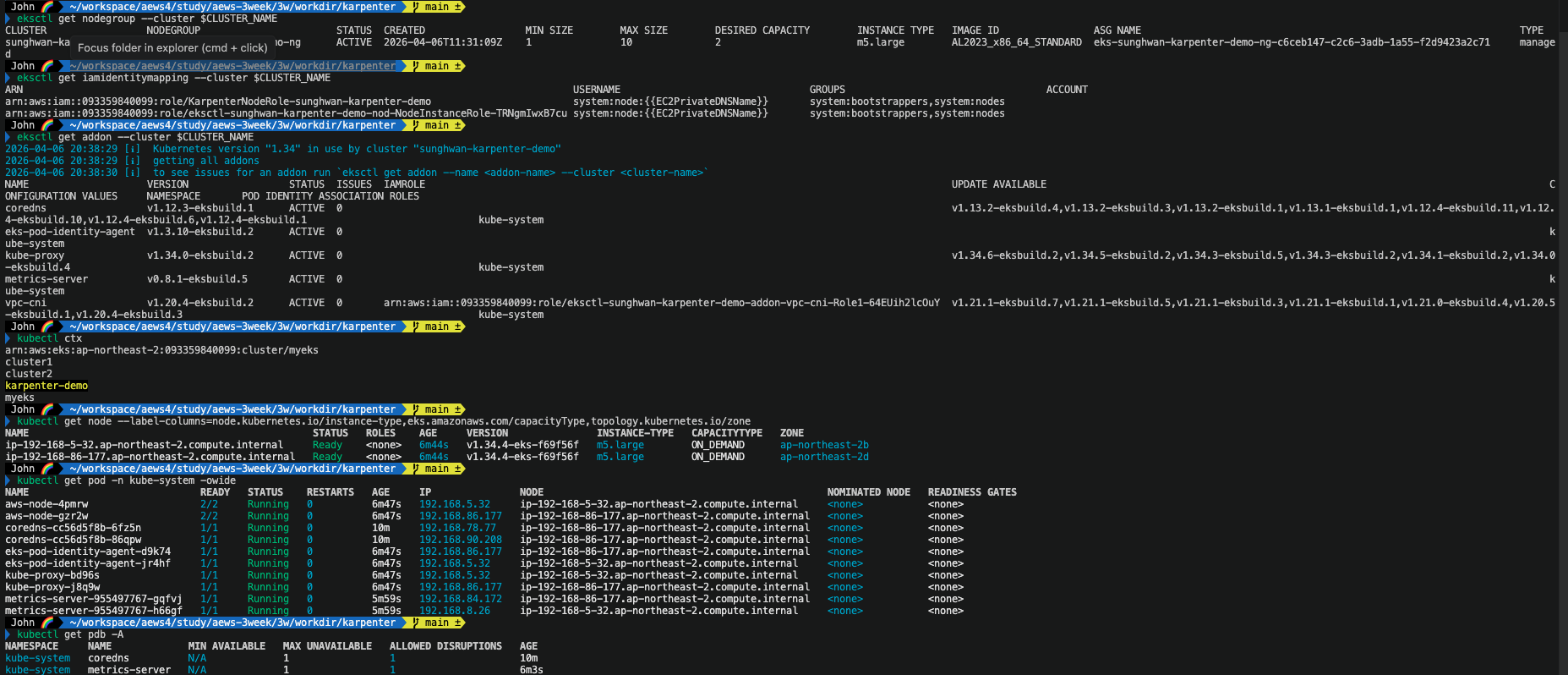The width and height of the screenshot is (1568, 675).
Task: Click the kube-proxy addon version 'v1.34.0-eksbuild.2'
Action: [200, 255]
